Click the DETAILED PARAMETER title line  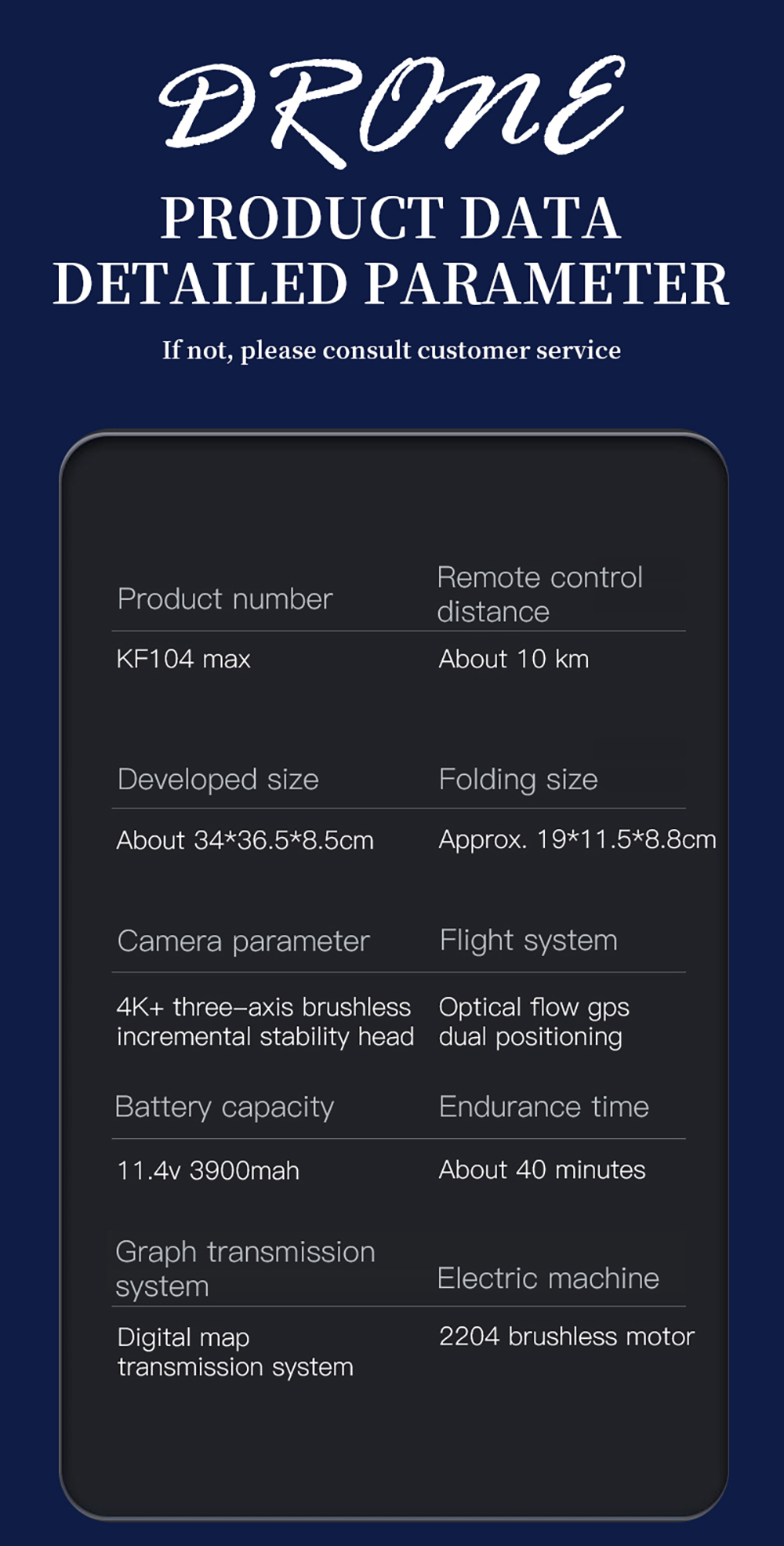coord(391,284)
